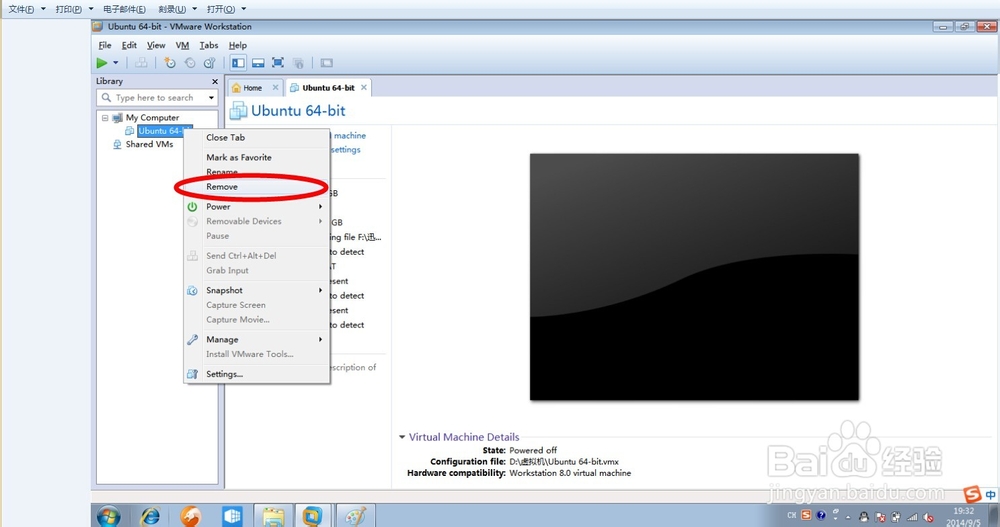Collapse Virtual Machine Details section
Screen dimensions: 1000x527
point(402,437)
